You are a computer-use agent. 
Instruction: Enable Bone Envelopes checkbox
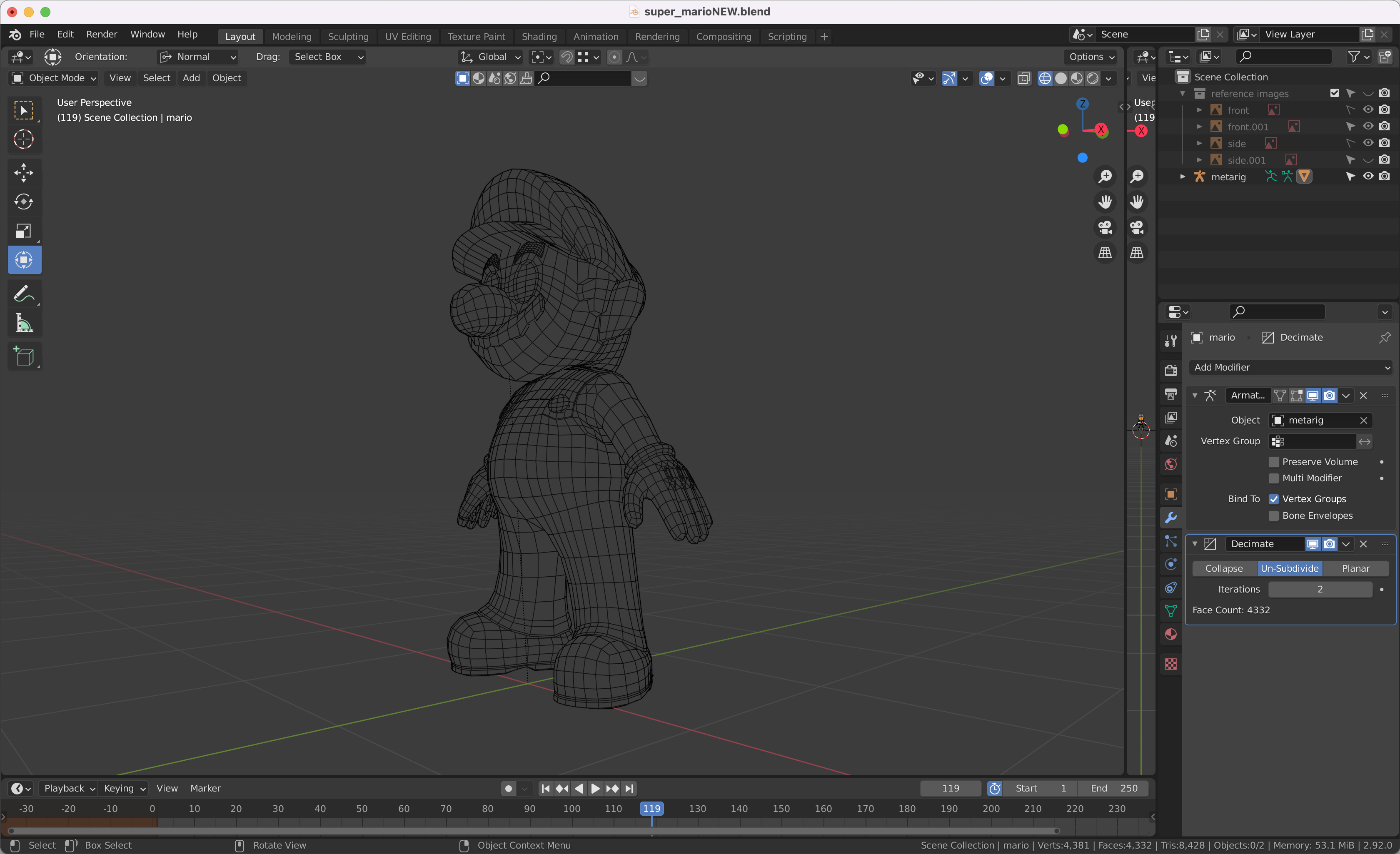coord(1274,516)
